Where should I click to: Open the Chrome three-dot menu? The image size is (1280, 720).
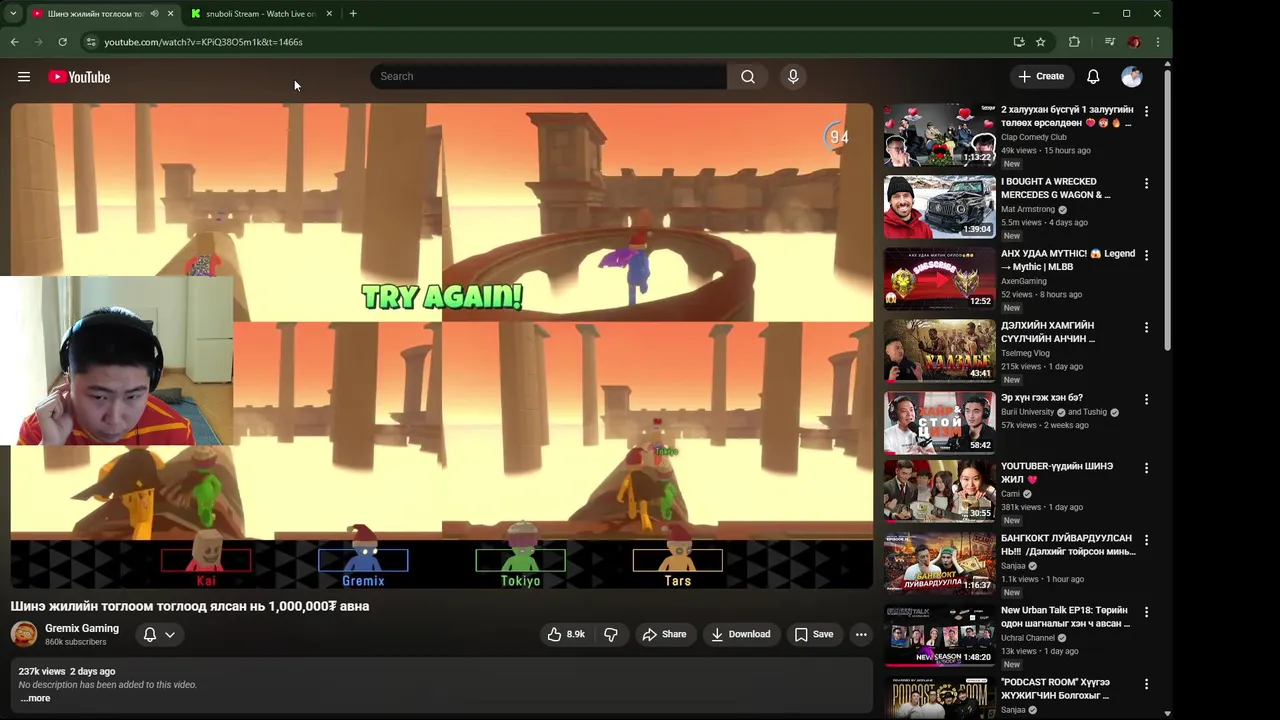[x=1158, y=42]
